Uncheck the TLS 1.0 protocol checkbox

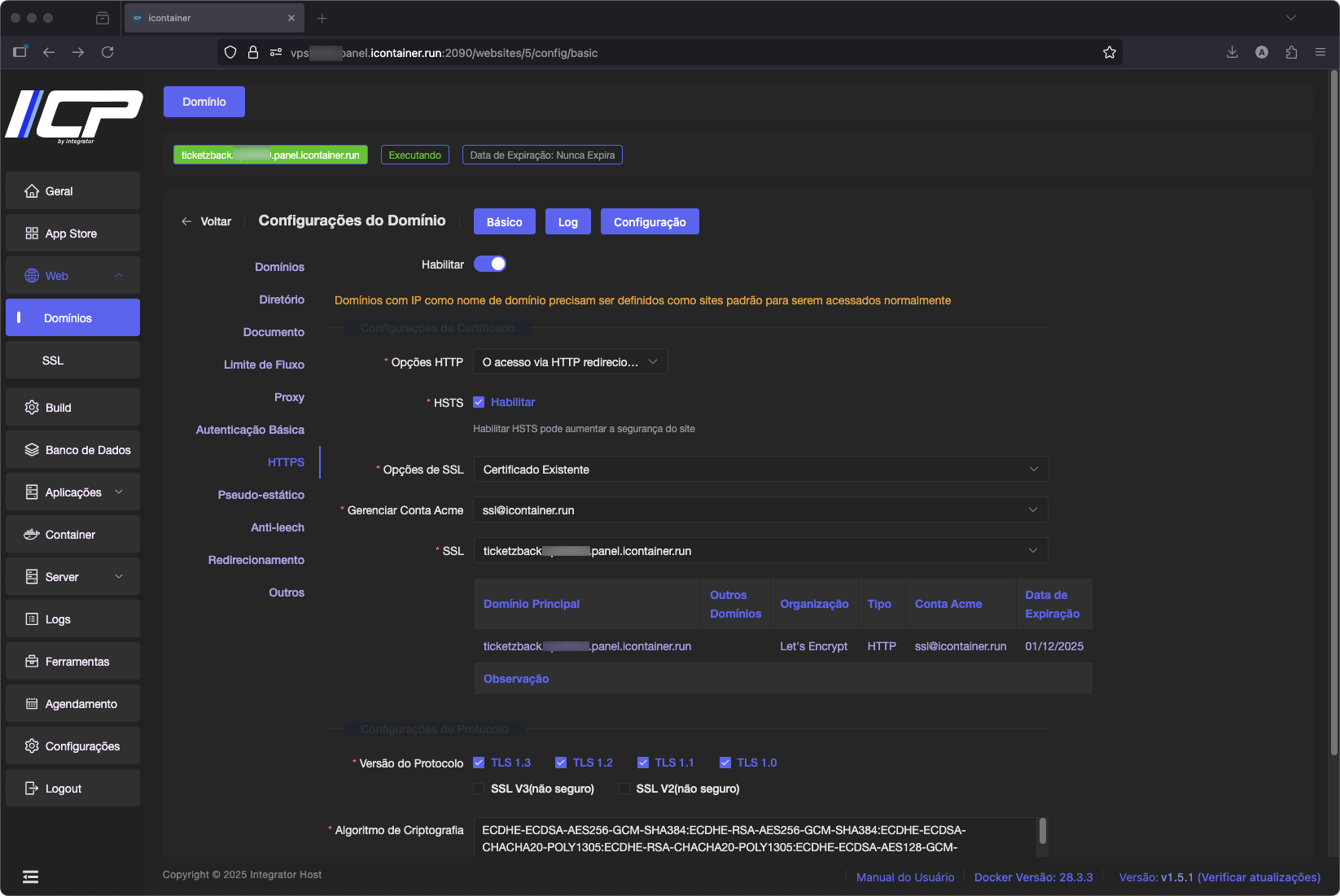click(725, 763)
